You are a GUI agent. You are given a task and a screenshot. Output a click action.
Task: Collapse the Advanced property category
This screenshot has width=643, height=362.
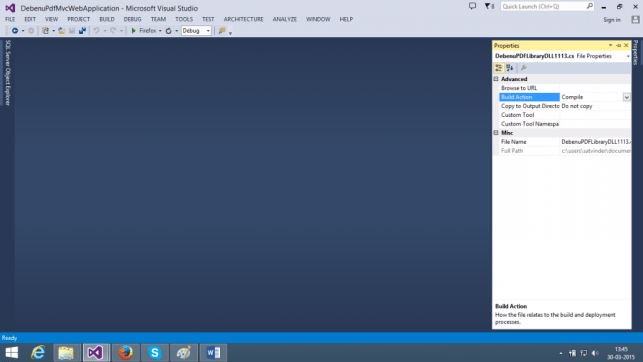click(496, 79)
